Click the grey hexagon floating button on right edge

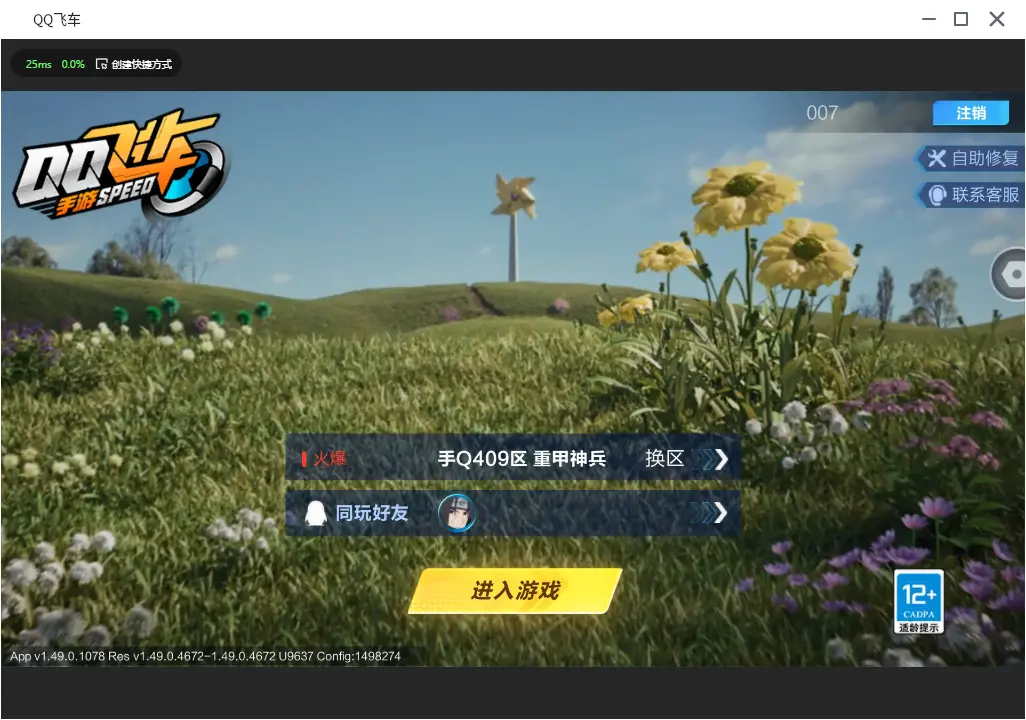[x=1010, y=274]
